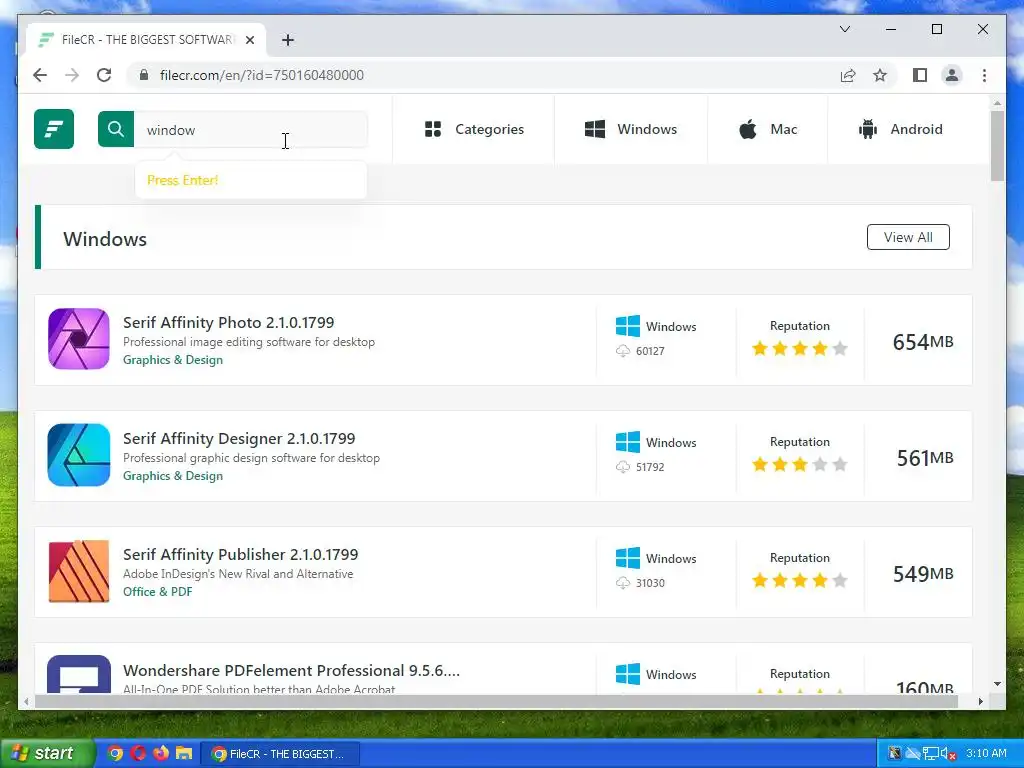Go forward in browser
The image size is (1024, 768).
(x=72, y=75)
